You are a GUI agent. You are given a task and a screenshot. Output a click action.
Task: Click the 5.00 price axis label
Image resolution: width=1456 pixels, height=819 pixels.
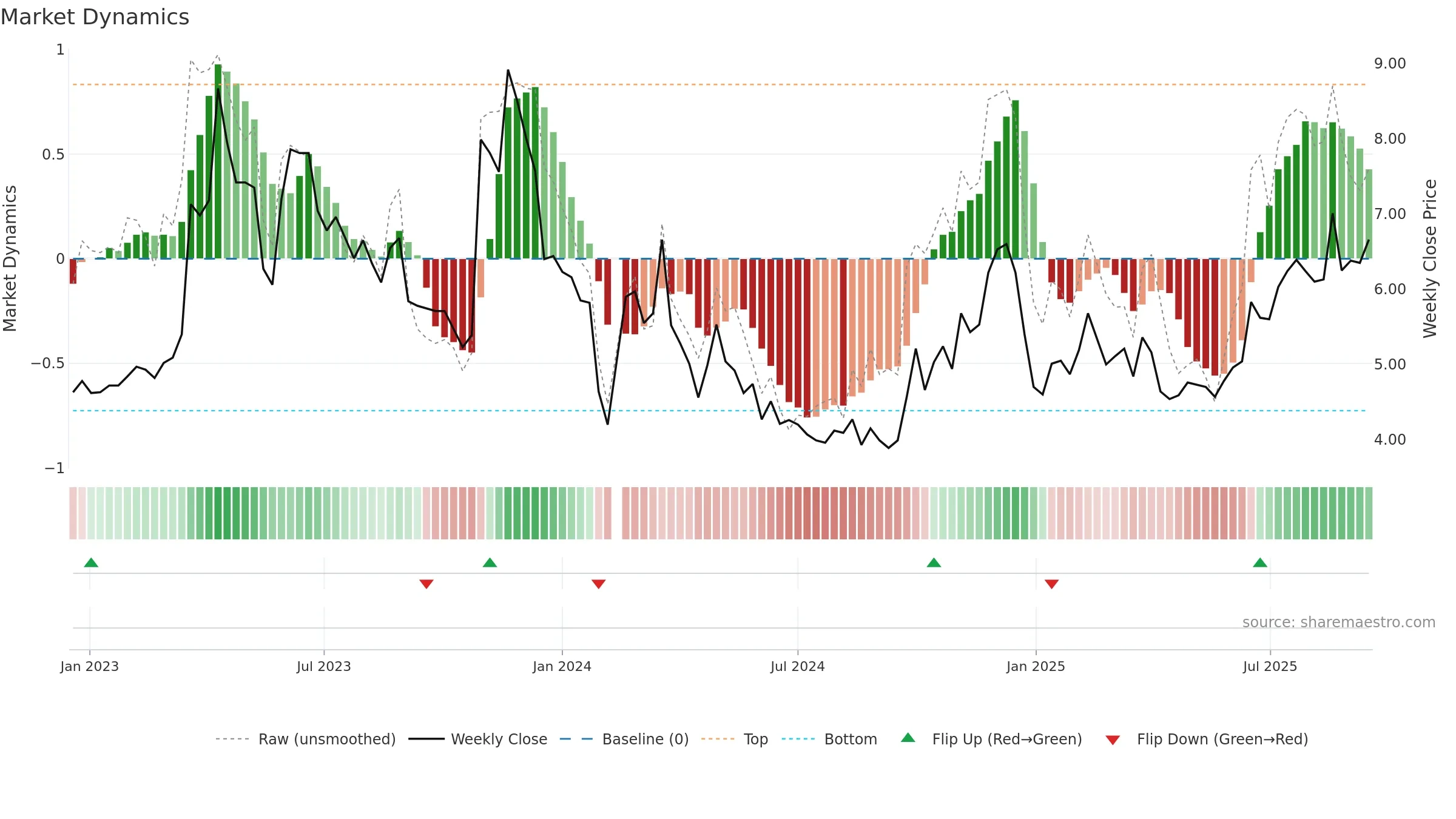coord(1390,365)
